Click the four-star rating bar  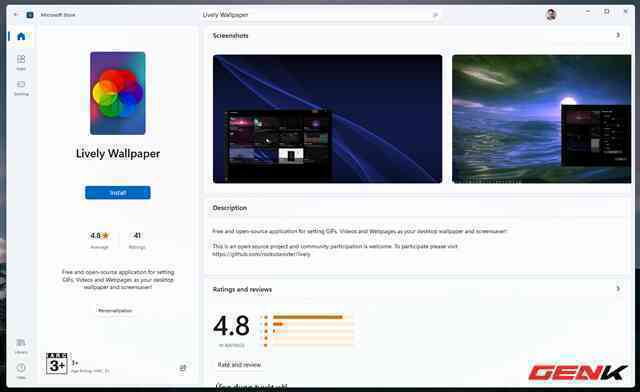[313, 324]
